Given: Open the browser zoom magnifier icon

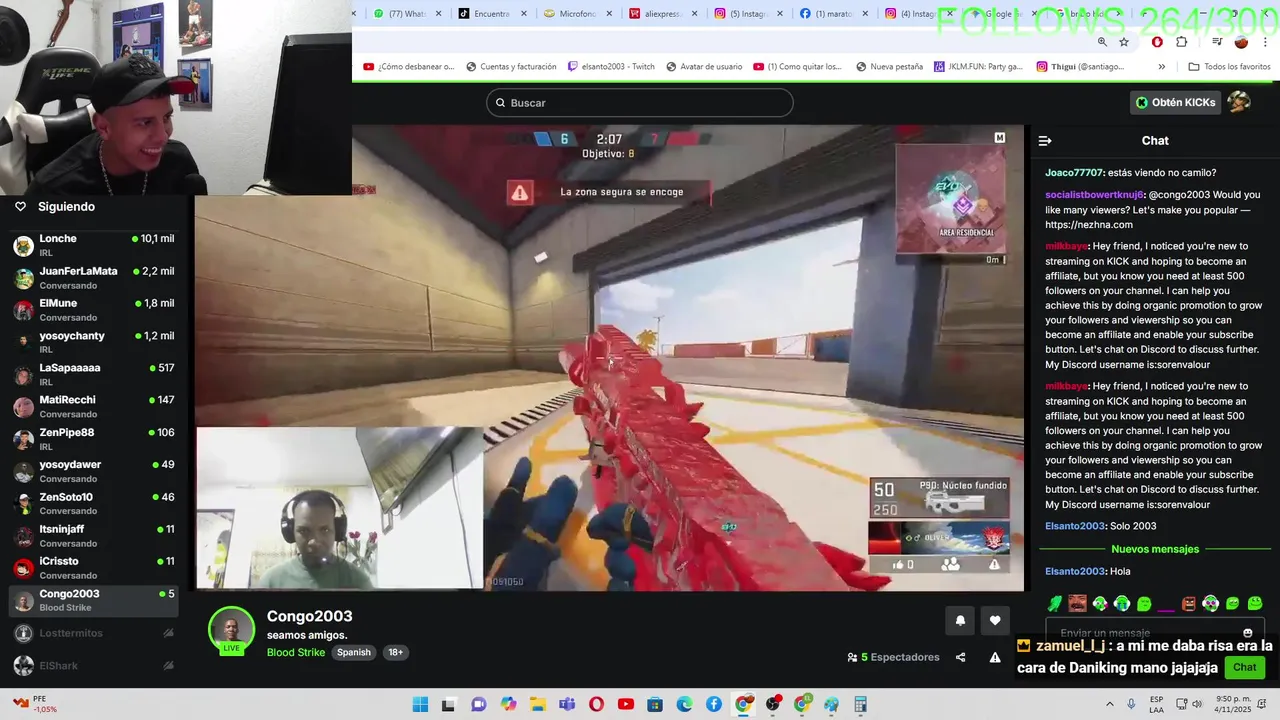Looking at the screenshot, I should coord(1102,42).
